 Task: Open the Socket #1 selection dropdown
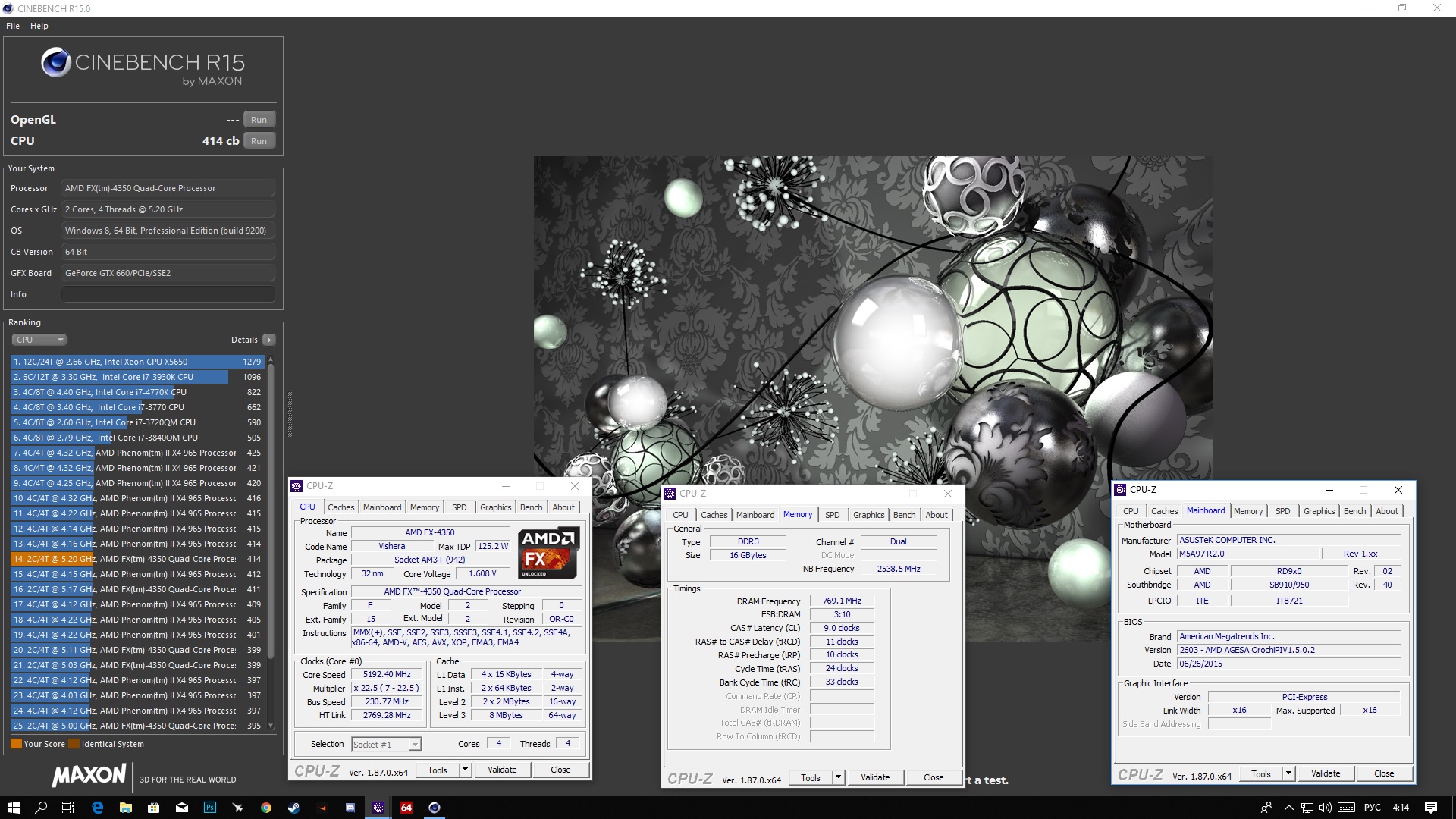387,745
